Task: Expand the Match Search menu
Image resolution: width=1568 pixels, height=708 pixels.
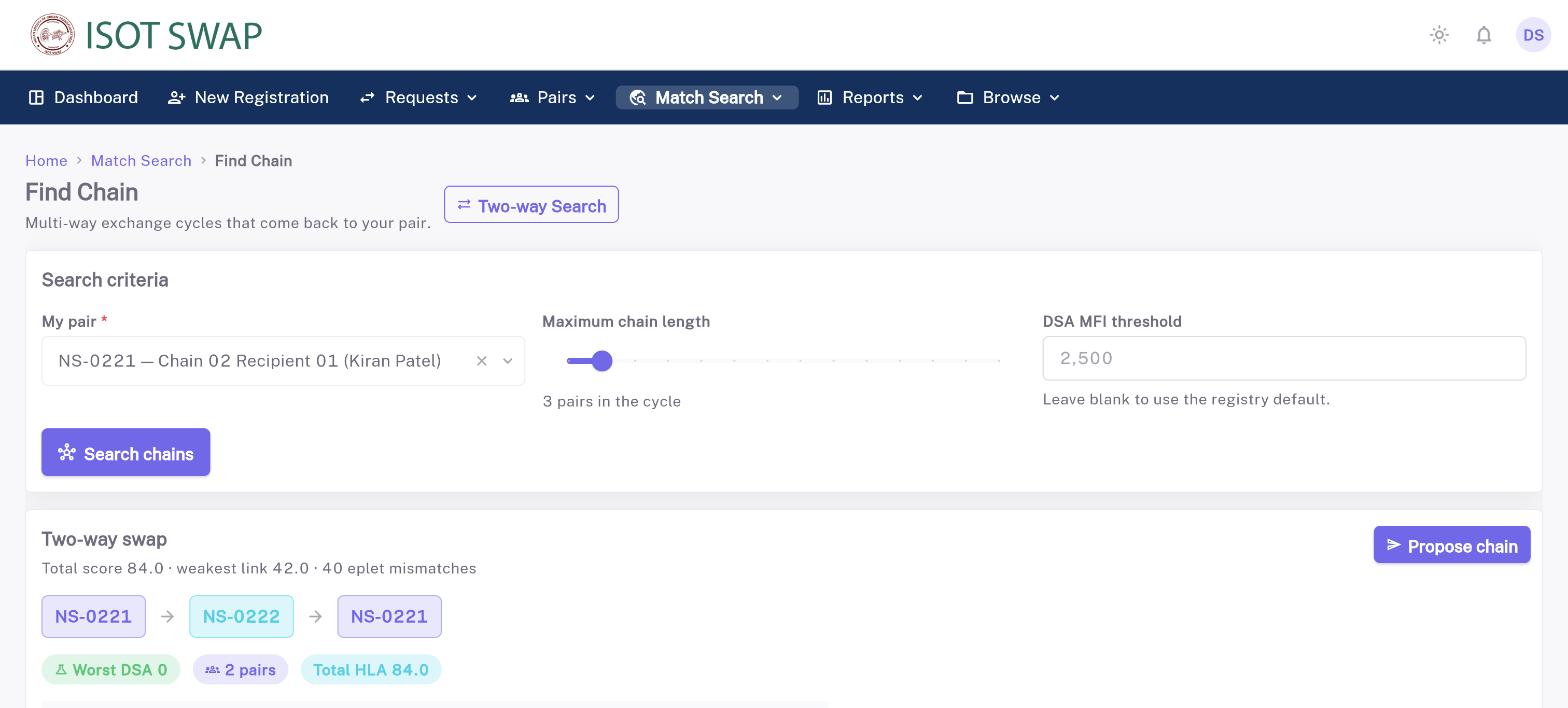Action: point(707,97)
